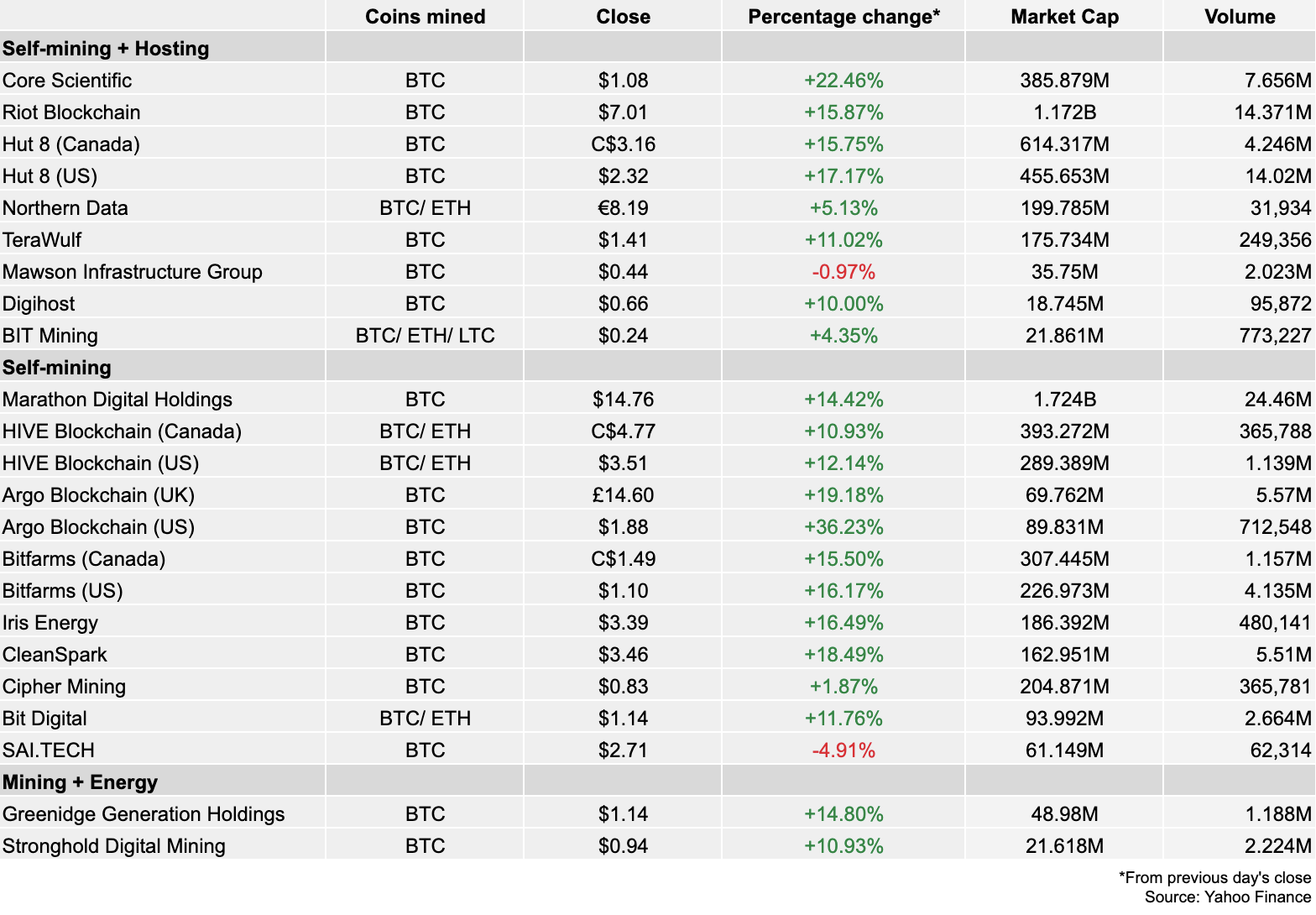The height and width of the screenshot is (915, 1316).
Task: Select the Core Scientific row name
Action: point(67,81)
